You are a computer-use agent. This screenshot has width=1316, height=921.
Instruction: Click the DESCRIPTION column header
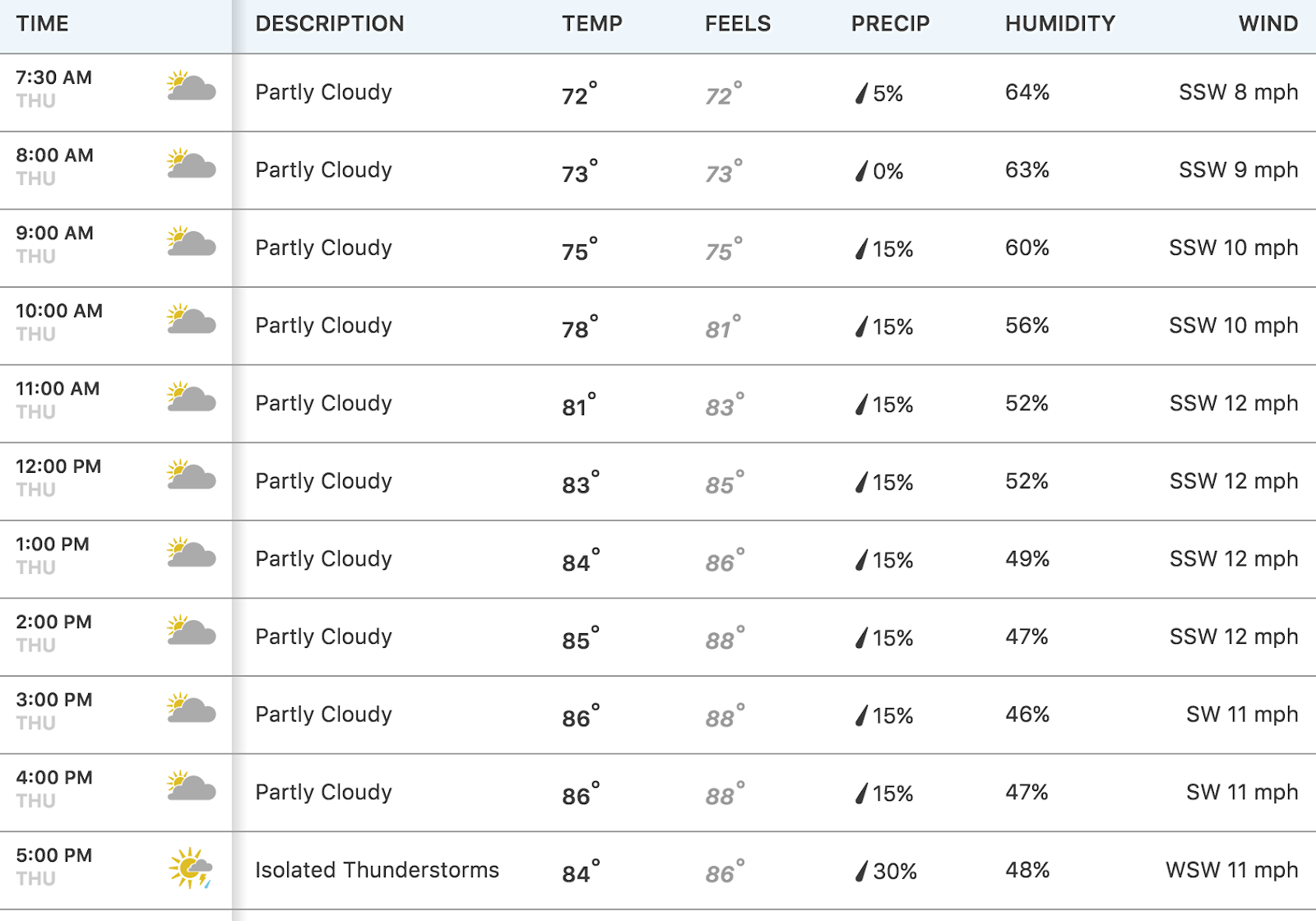(330, 24)
